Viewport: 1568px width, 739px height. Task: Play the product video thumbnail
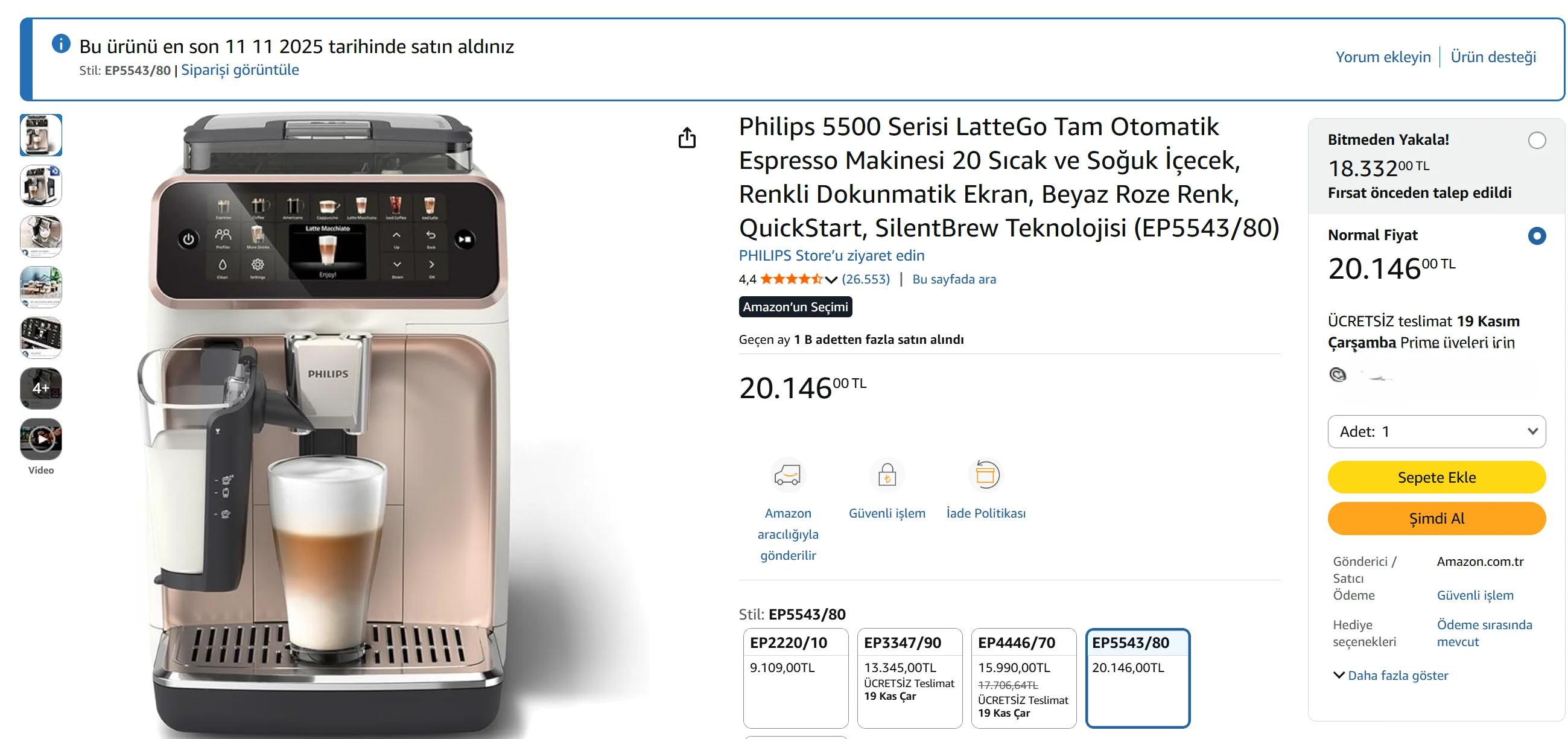click(x=41, y=439)
